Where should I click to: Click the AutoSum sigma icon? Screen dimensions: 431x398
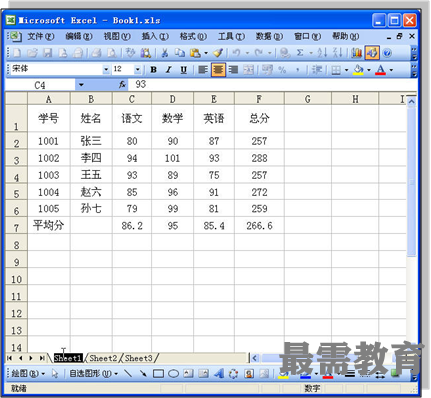300,53
